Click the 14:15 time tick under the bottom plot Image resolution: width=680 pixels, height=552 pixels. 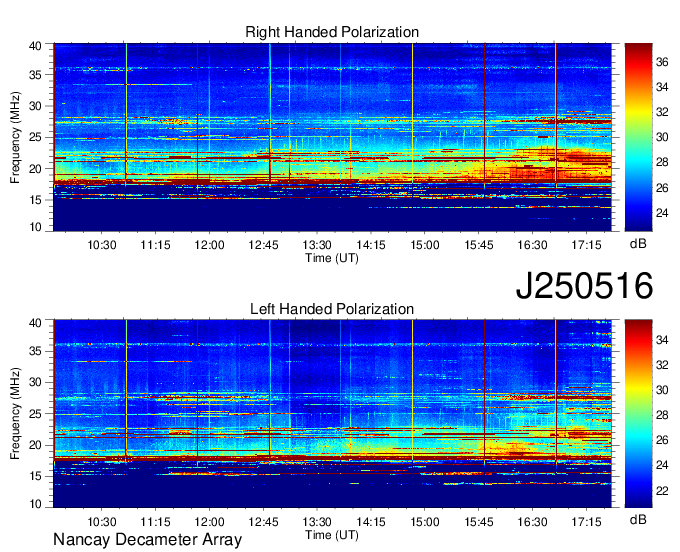371,522
